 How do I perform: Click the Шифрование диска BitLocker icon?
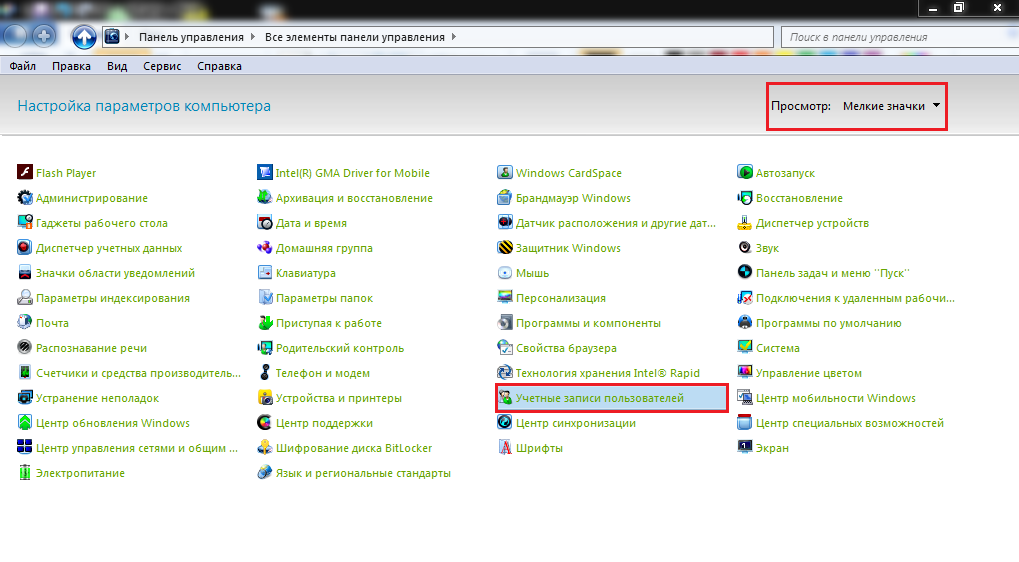click(x=264, y=448)
